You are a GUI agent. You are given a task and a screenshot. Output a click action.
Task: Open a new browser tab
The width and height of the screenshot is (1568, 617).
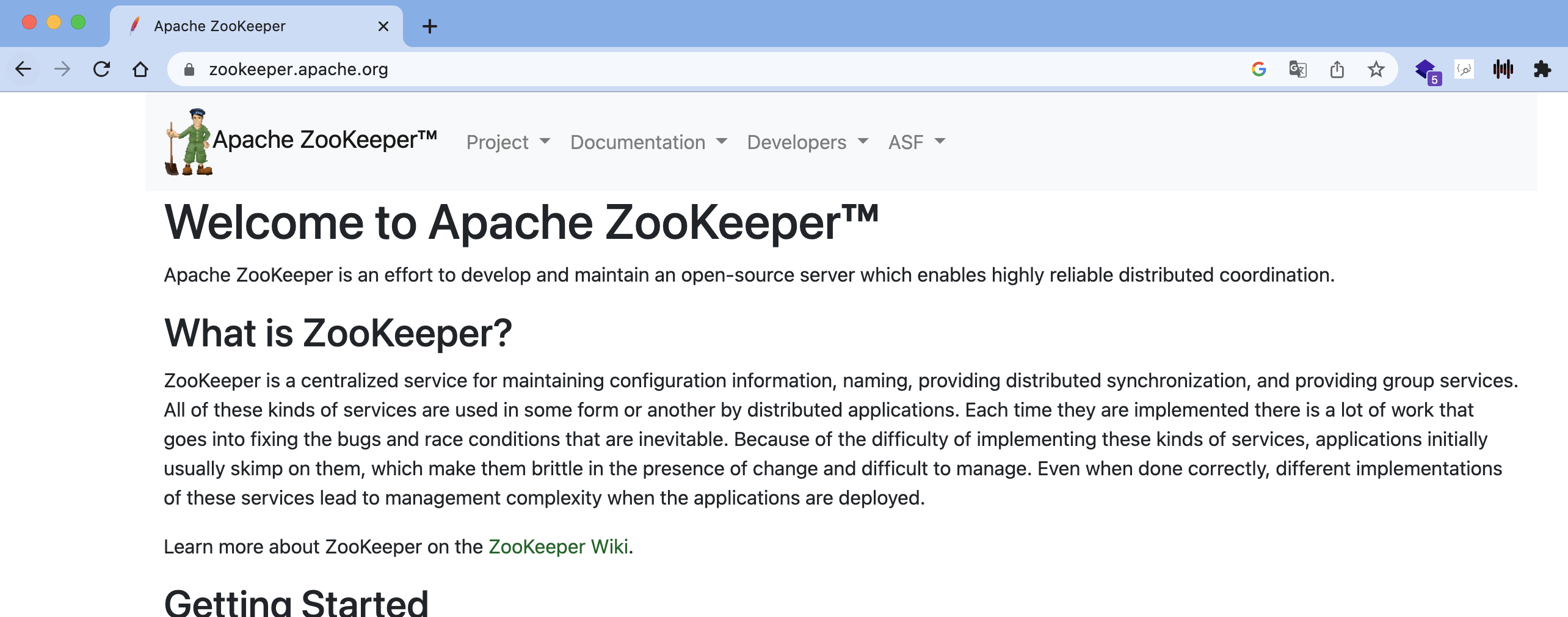click(430, 26)
